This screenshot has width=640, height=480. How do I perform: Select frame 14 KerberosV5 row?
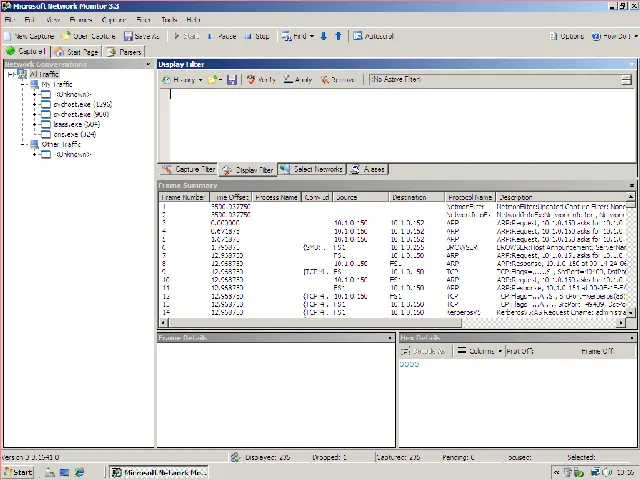(393, 313)
